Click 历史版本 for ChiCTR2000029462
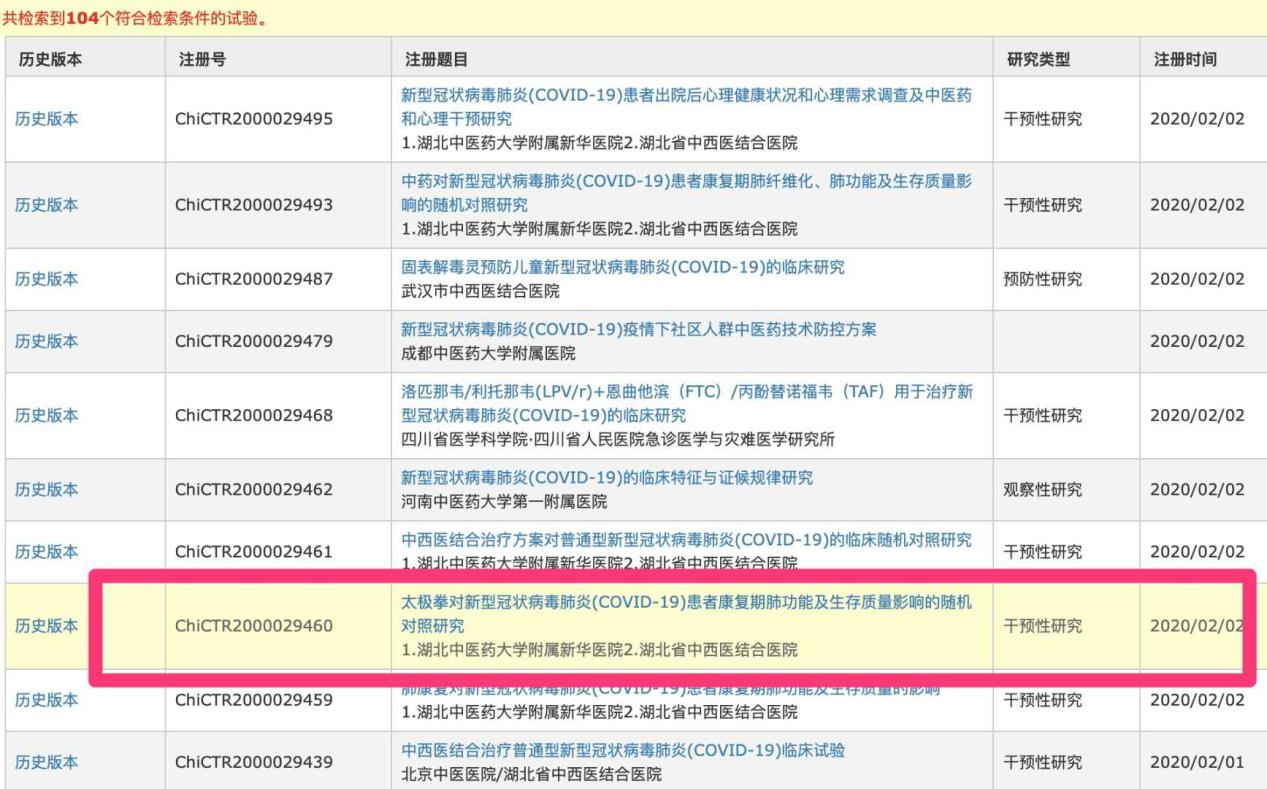This screenshot has height=789, width=1267. pyautogui.click(x=47, y=489)
